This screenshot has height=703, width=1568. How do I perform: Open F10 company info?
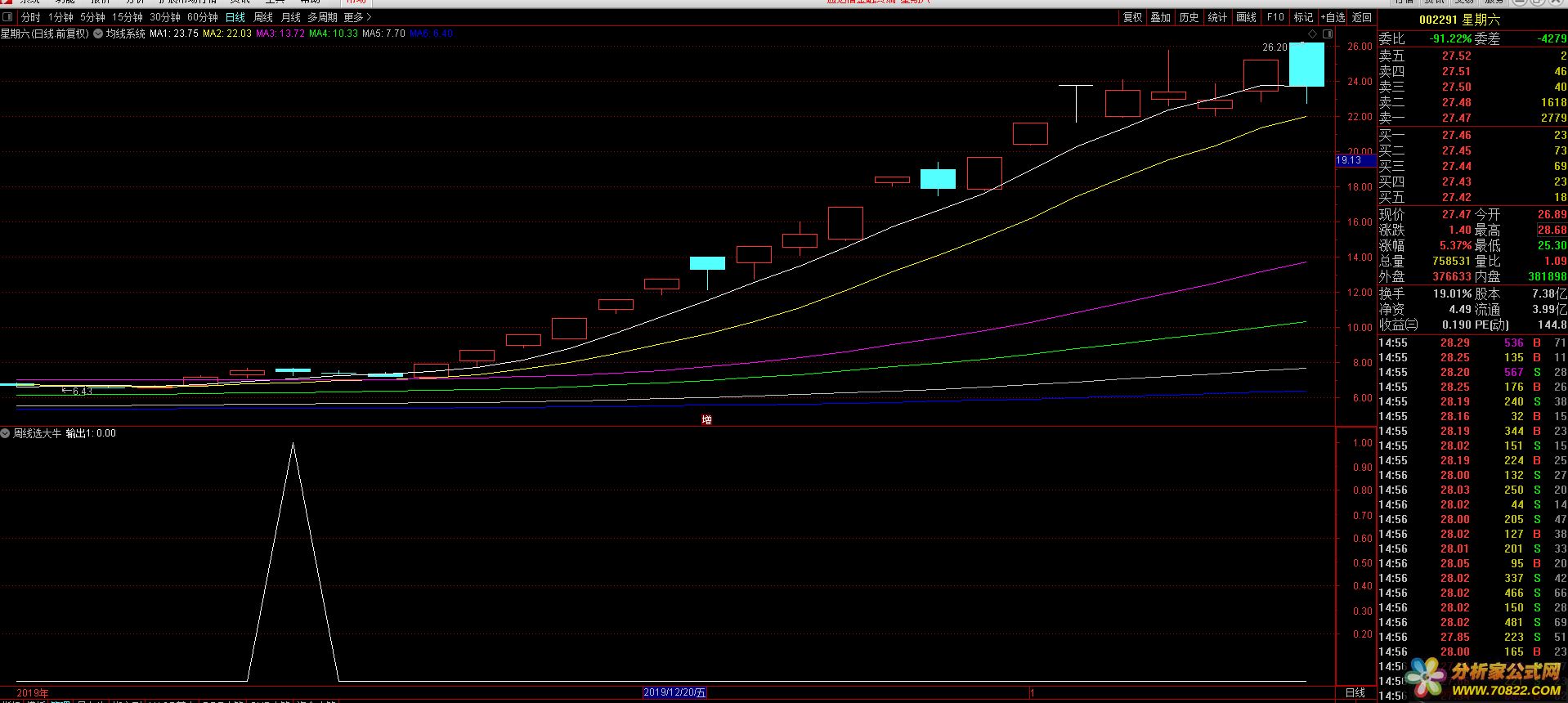coord(1275,17)
